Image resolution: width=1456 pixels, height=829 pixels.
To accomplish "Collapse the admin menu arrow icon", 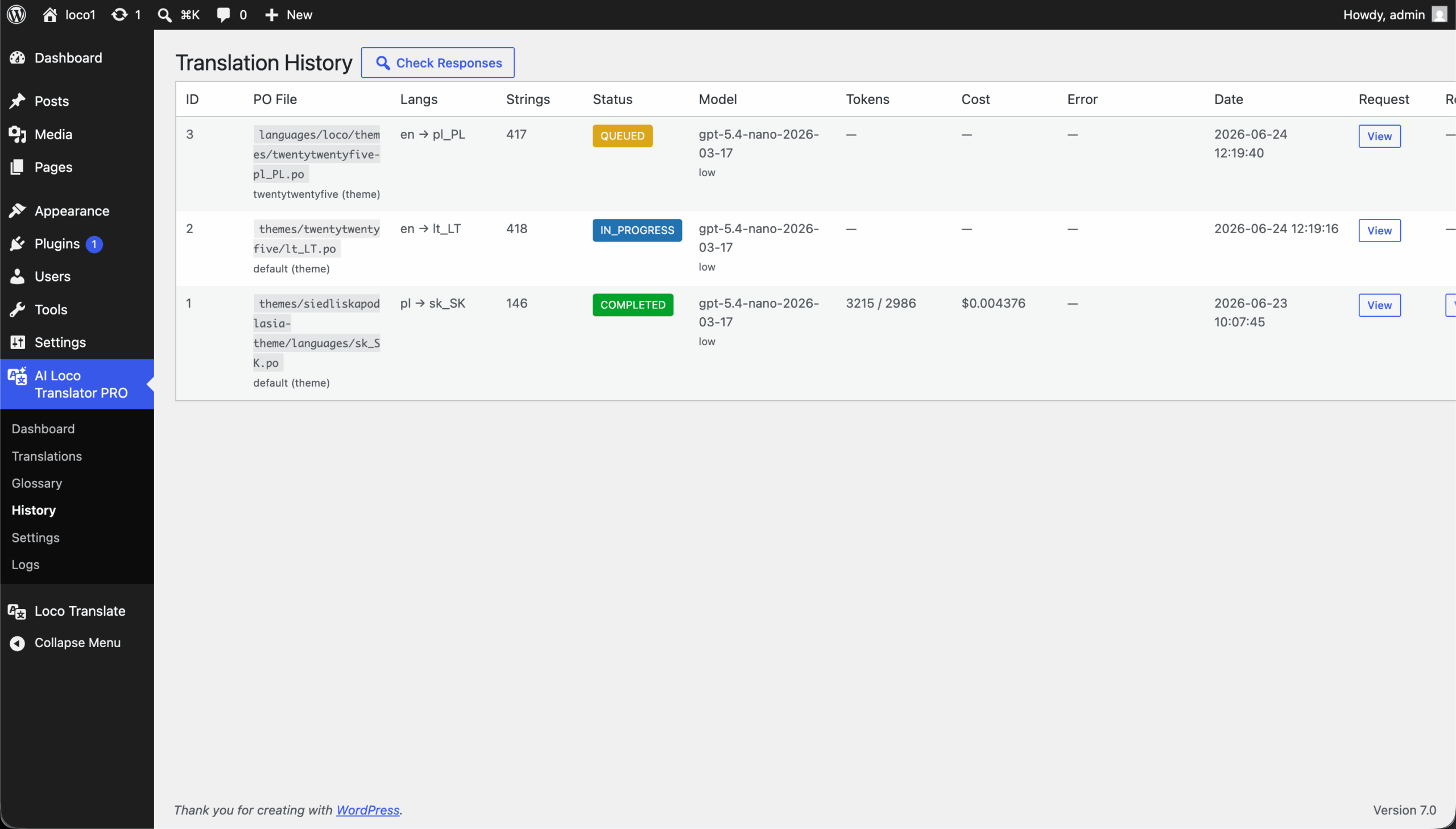I will click(x=18, y=643).
